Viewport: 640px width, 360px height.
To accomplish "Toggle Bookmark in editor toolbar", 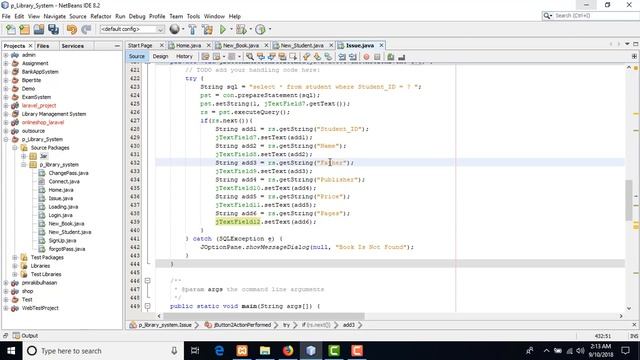I will pyautogui.click(x=327, y=57).
